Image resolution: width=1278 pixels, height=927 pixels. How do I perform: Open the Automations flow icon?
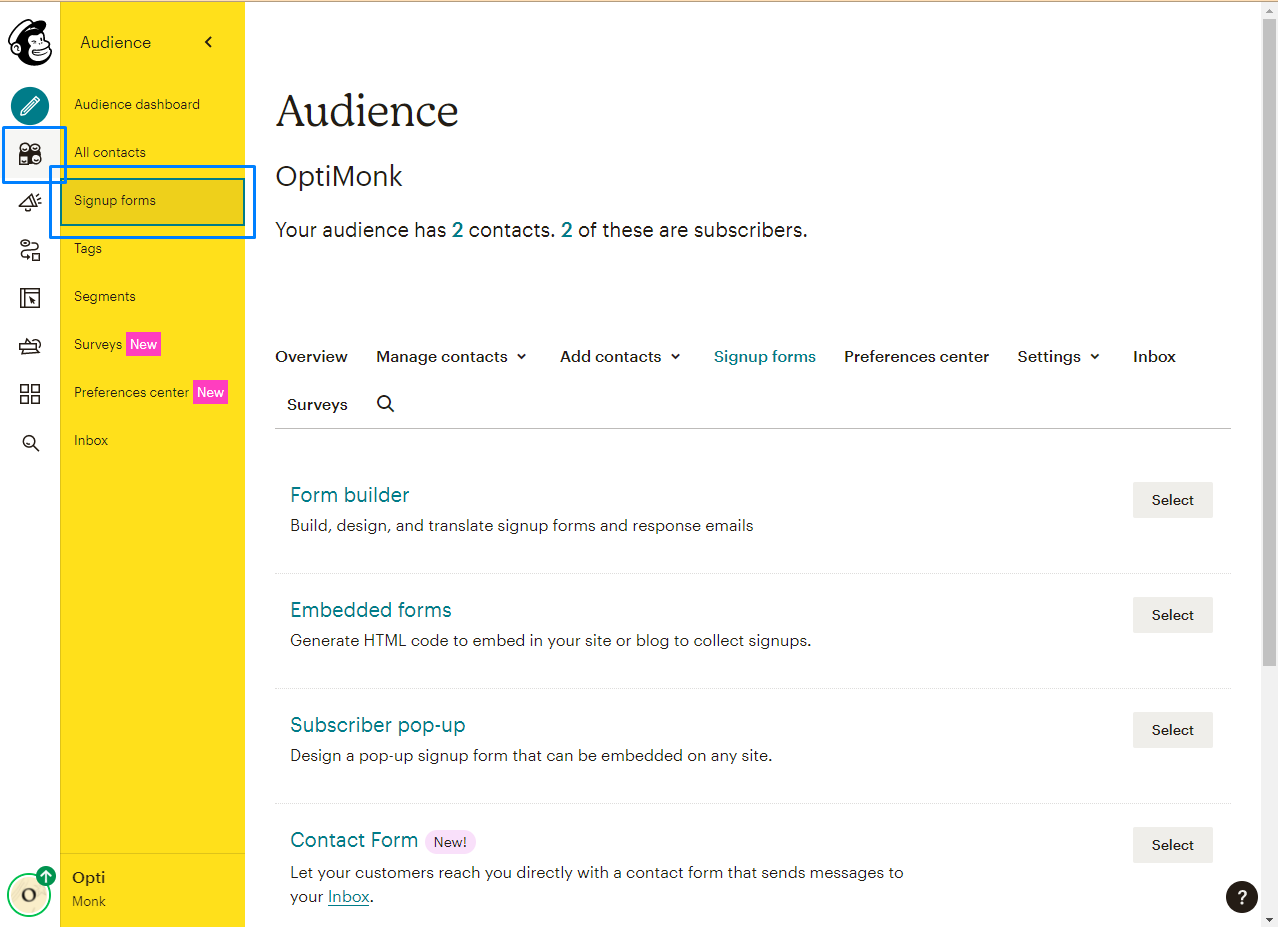click(30, 250)
